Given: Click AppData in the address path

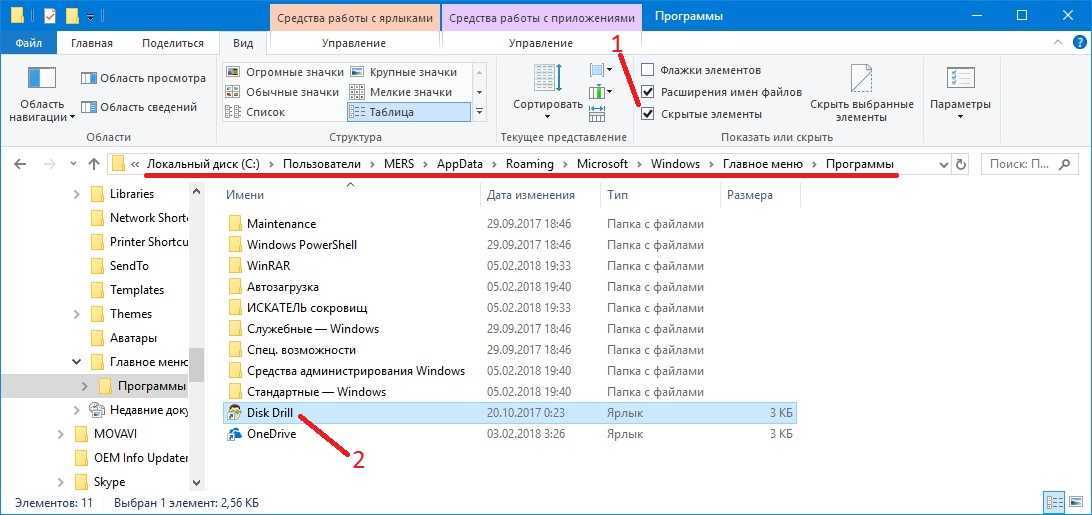Looking at the screenshot, I should pyautogui.click(x=460, y=164).
